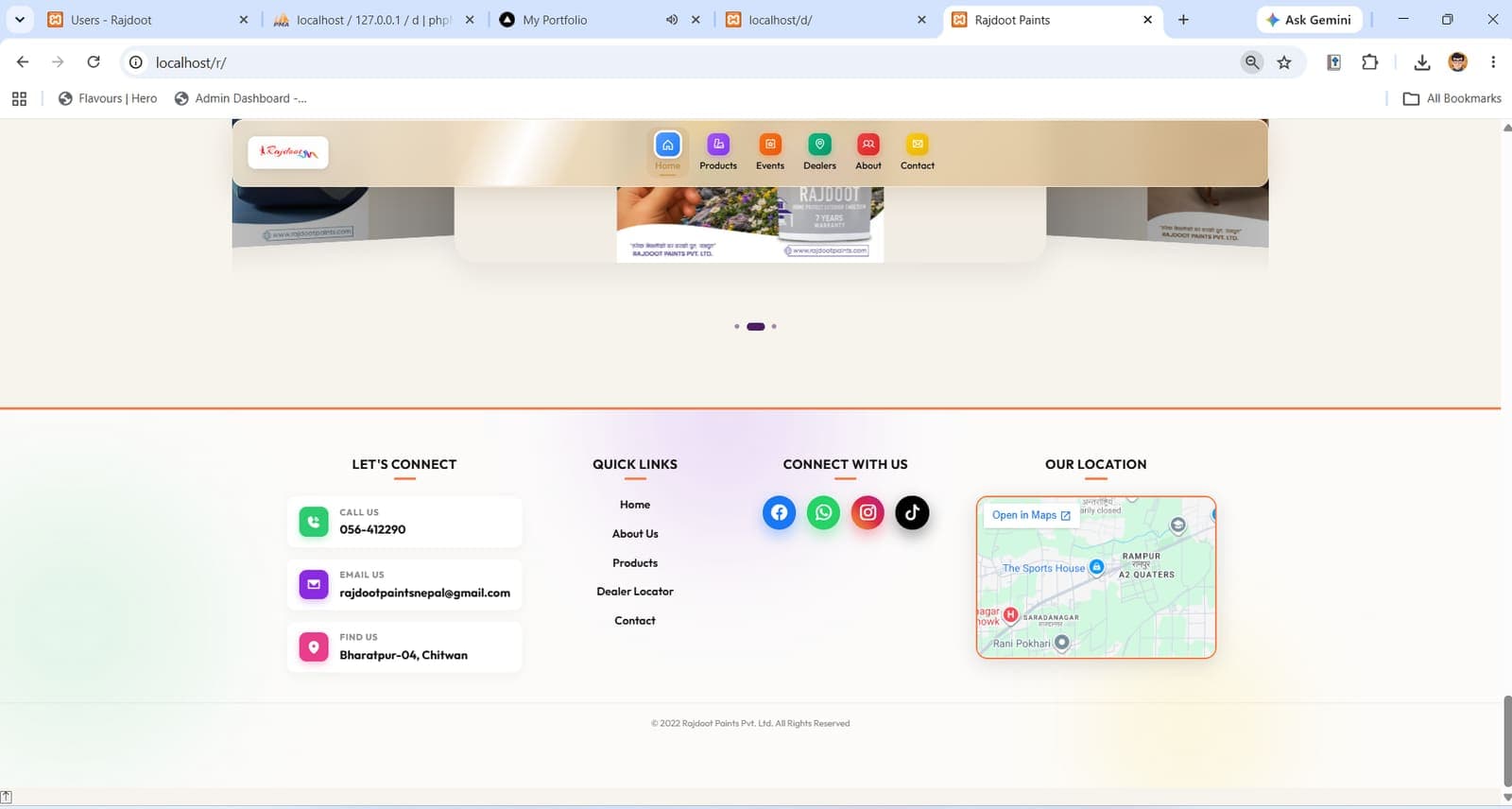Open Chrome three-dot menu
The image size is (1512, 809).
[1493, 62]
